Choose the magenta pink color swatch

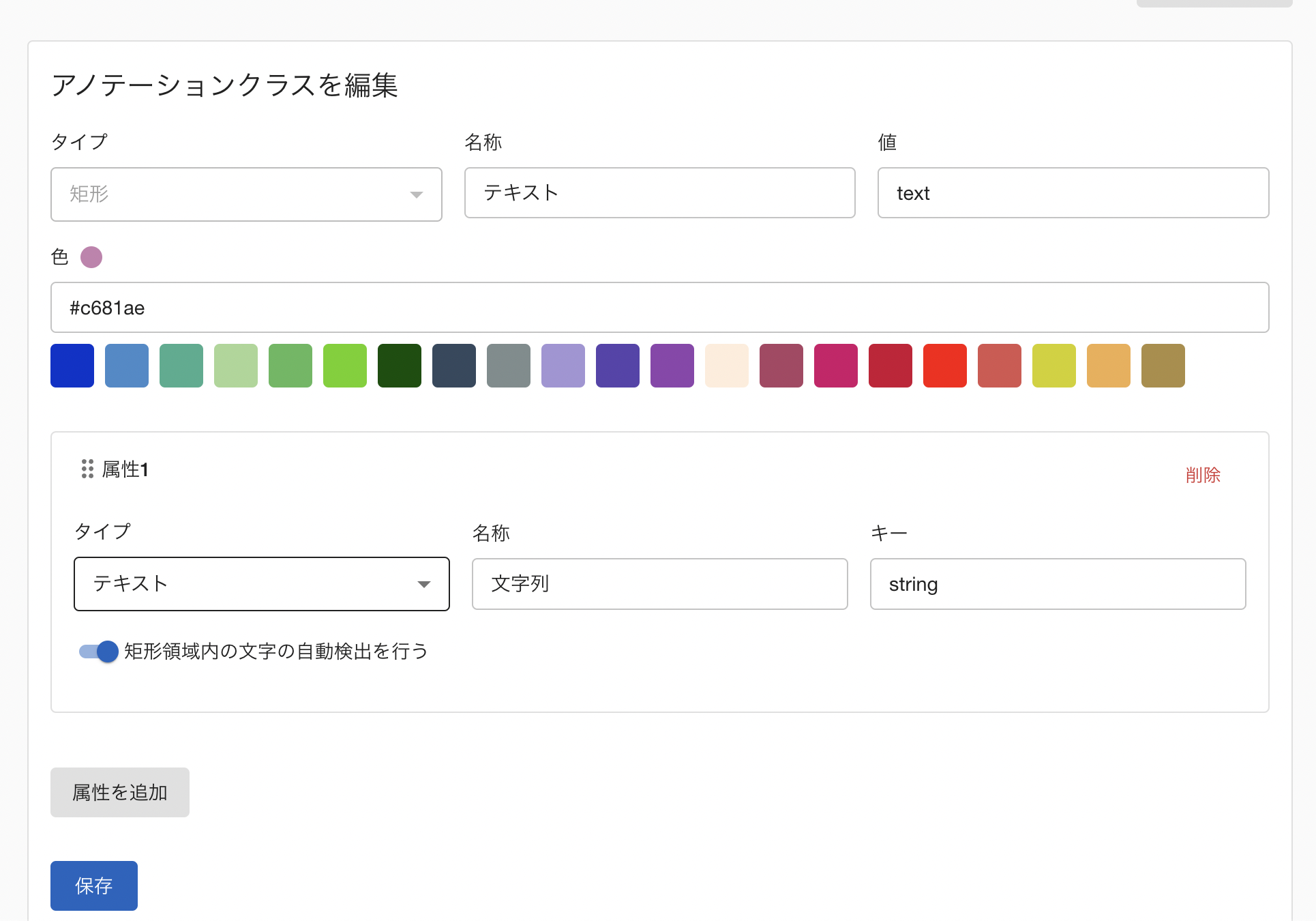click(x=836, y=366)
